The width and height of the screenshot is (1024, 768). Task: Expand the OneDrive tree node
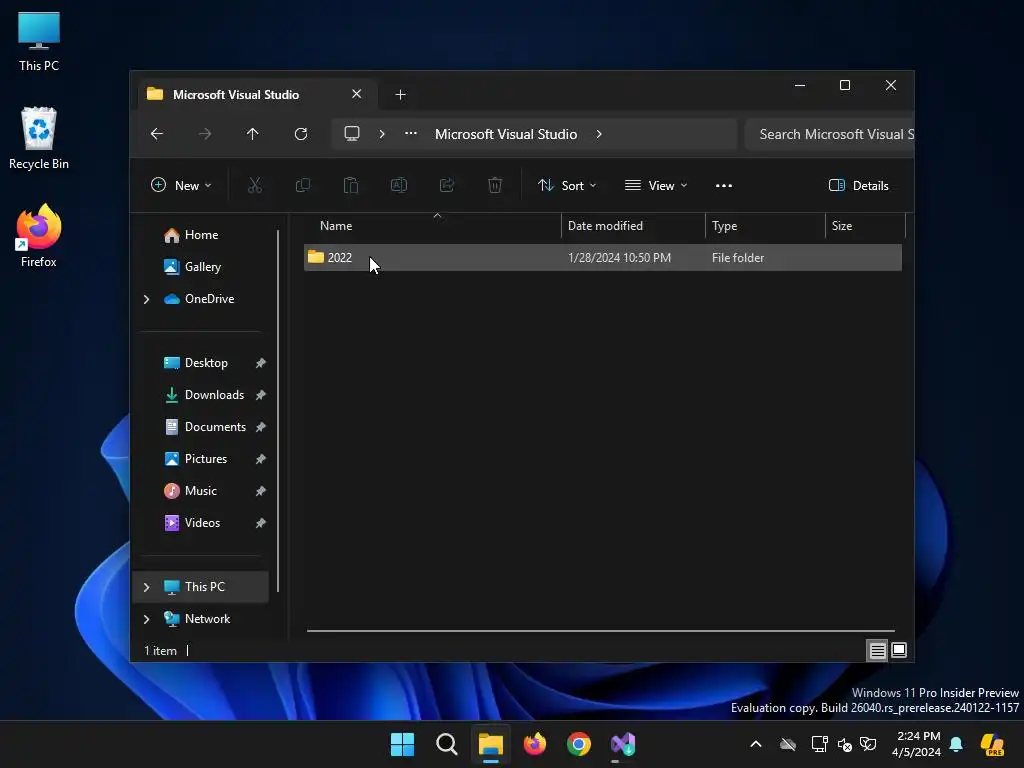pyautogui.click(x=146, y=299)
